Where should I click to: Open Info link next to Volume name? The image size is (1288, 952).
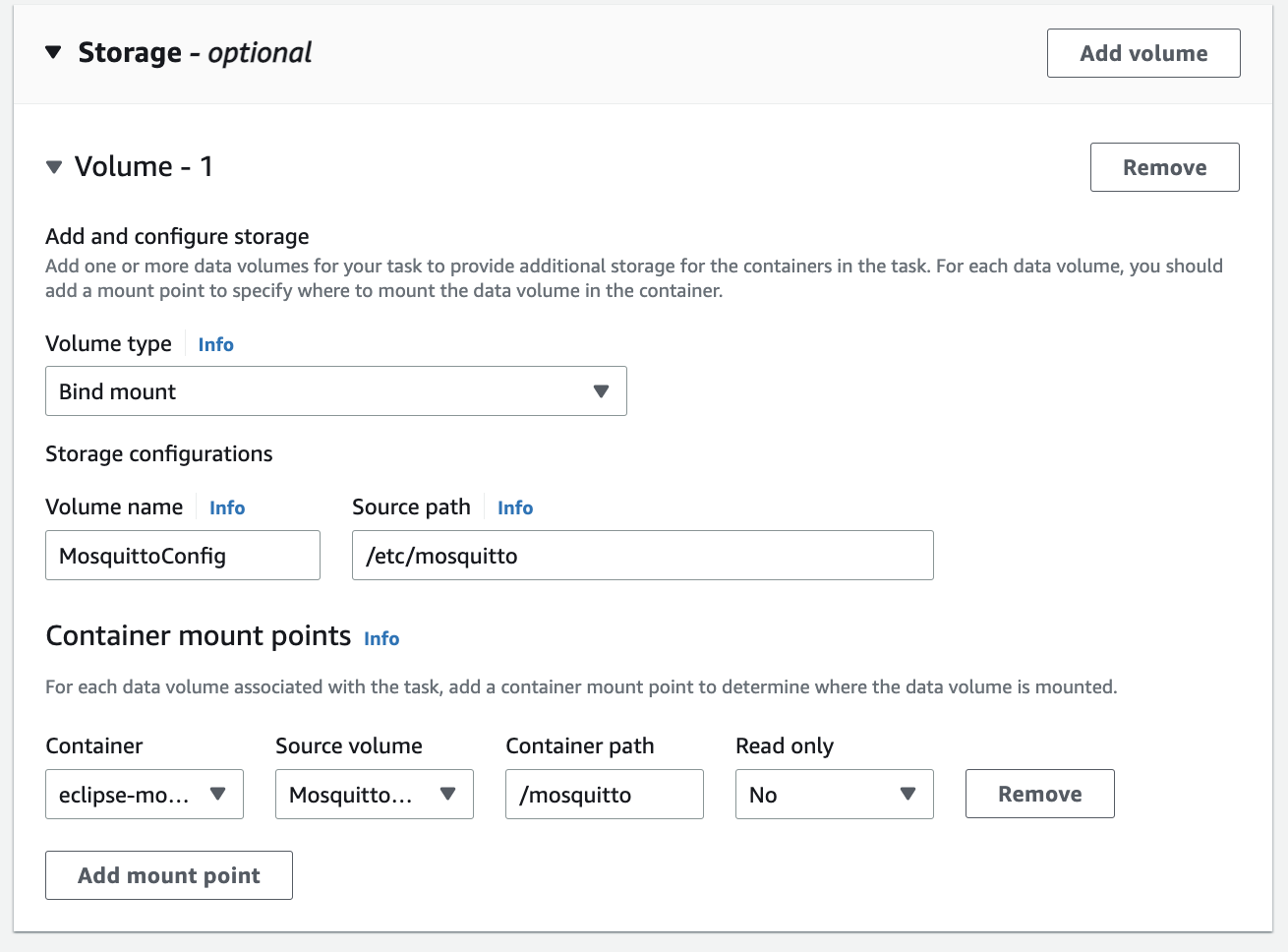(227, 507)
